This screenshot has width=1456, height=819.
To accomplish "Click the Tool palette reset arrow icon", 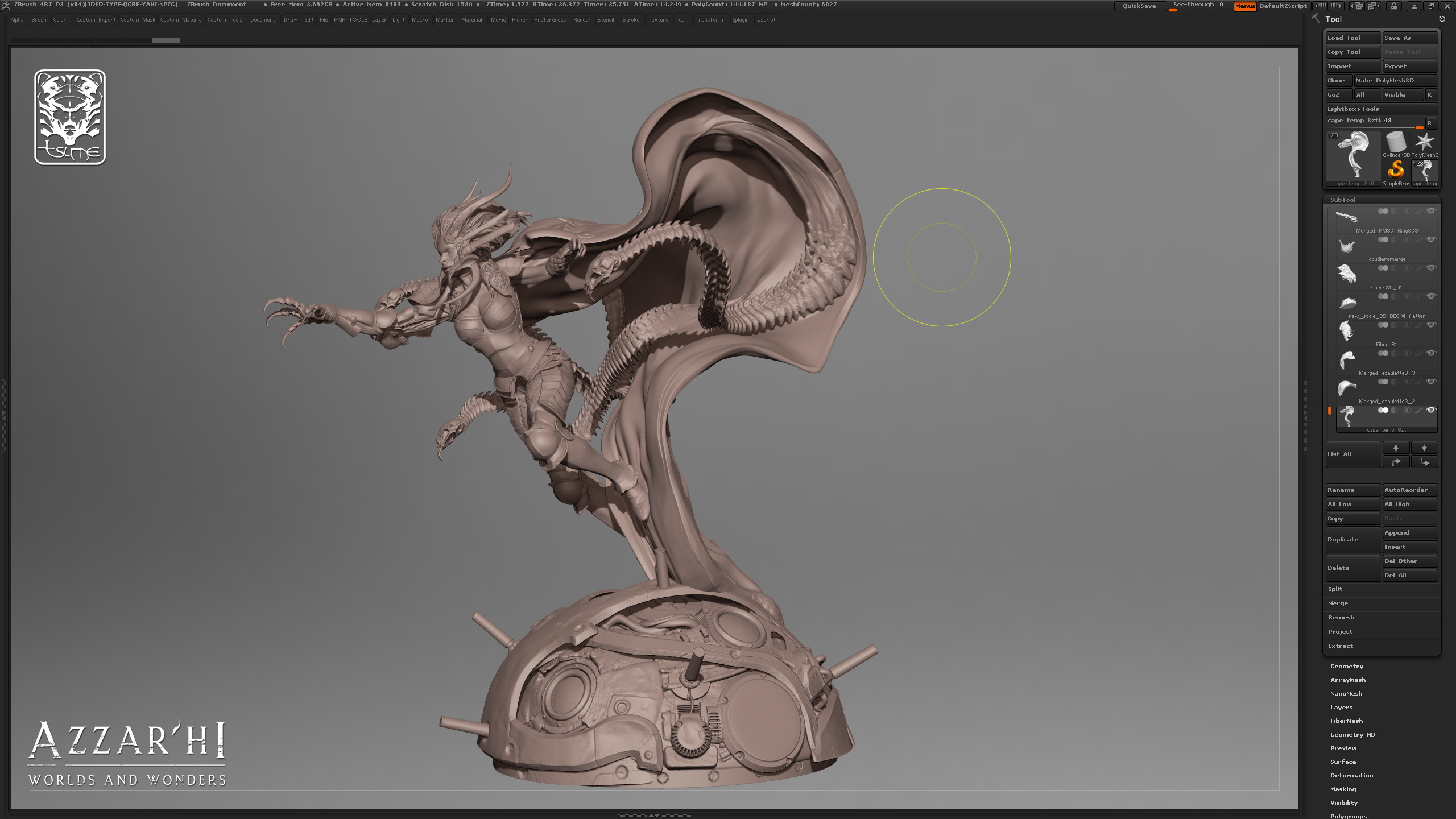I will pos(1442,19).
